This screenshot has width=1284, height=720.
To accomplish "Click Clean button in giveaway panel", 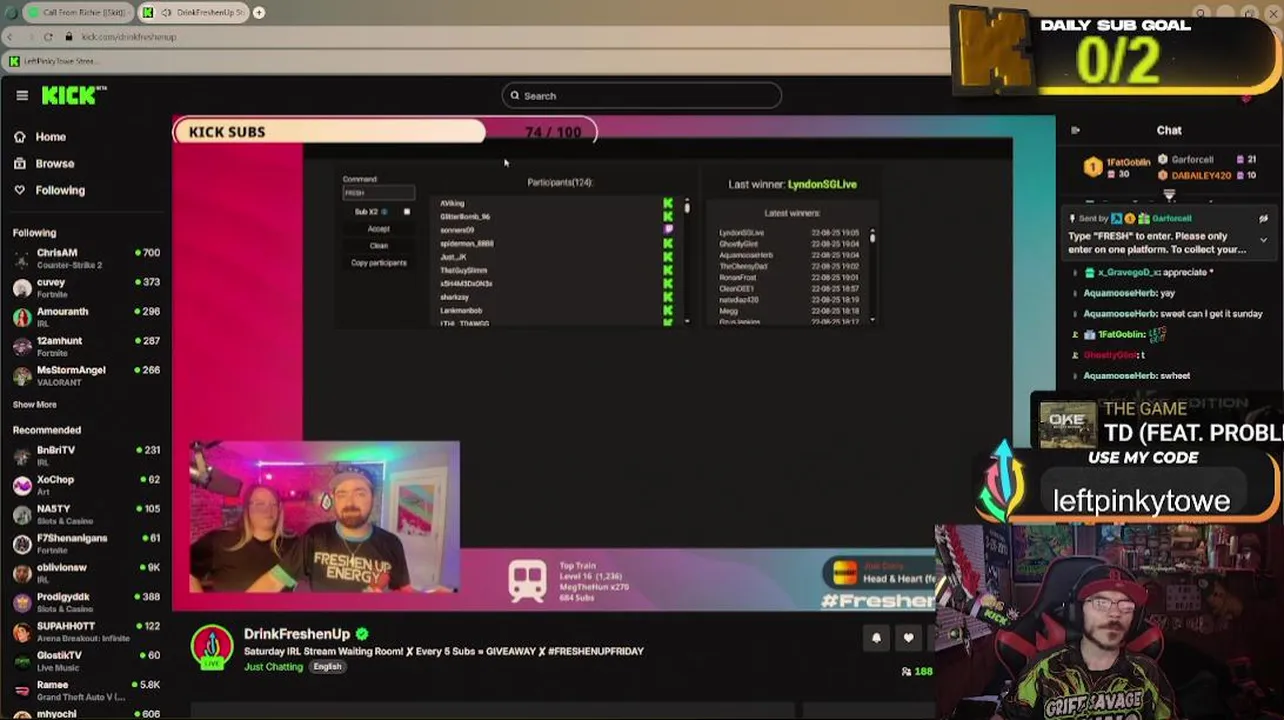I will 378,245.
